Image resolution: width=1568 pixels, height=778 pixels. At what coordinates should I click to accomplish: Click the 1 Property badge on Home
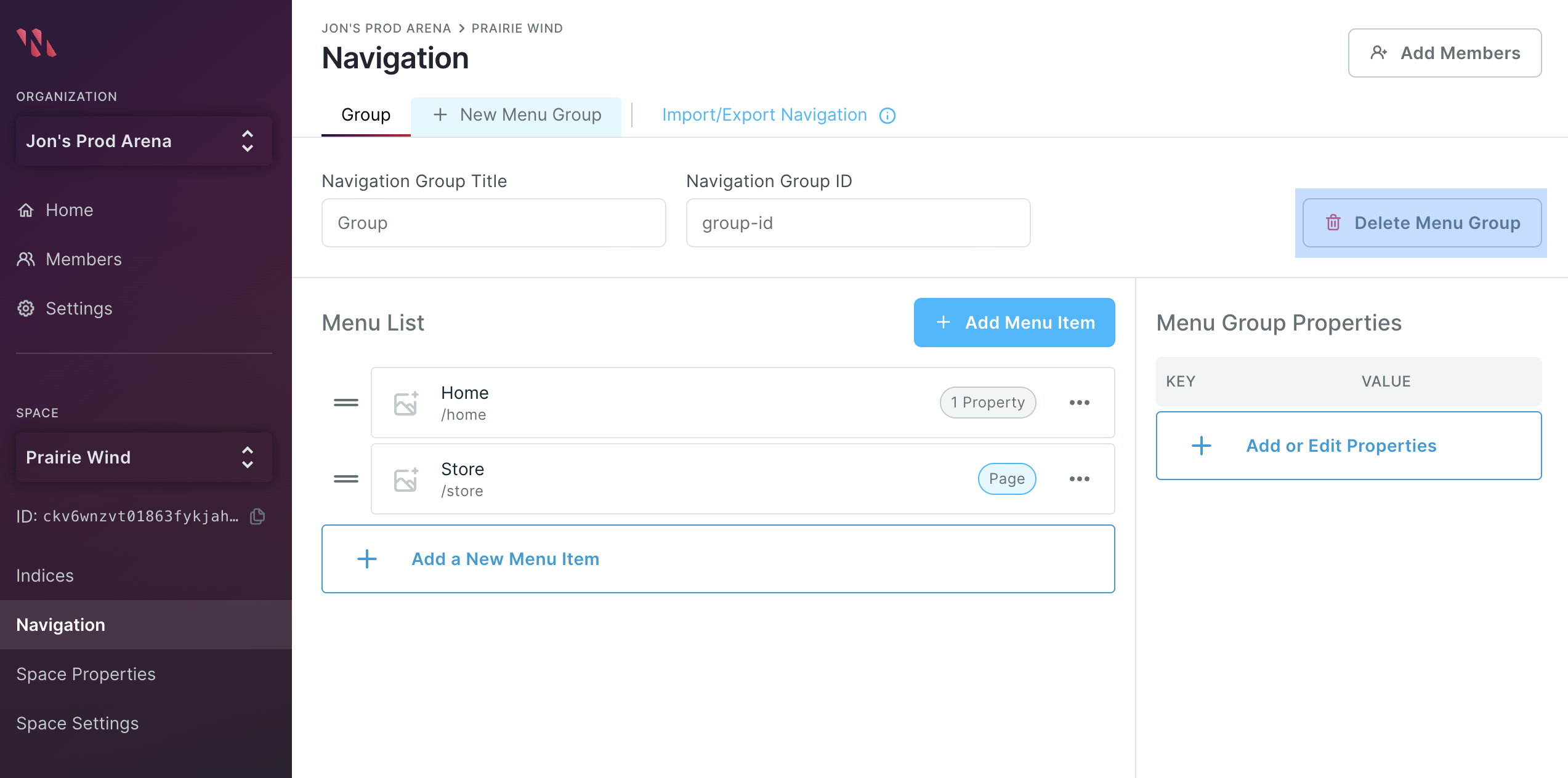(x=987, y=403)
